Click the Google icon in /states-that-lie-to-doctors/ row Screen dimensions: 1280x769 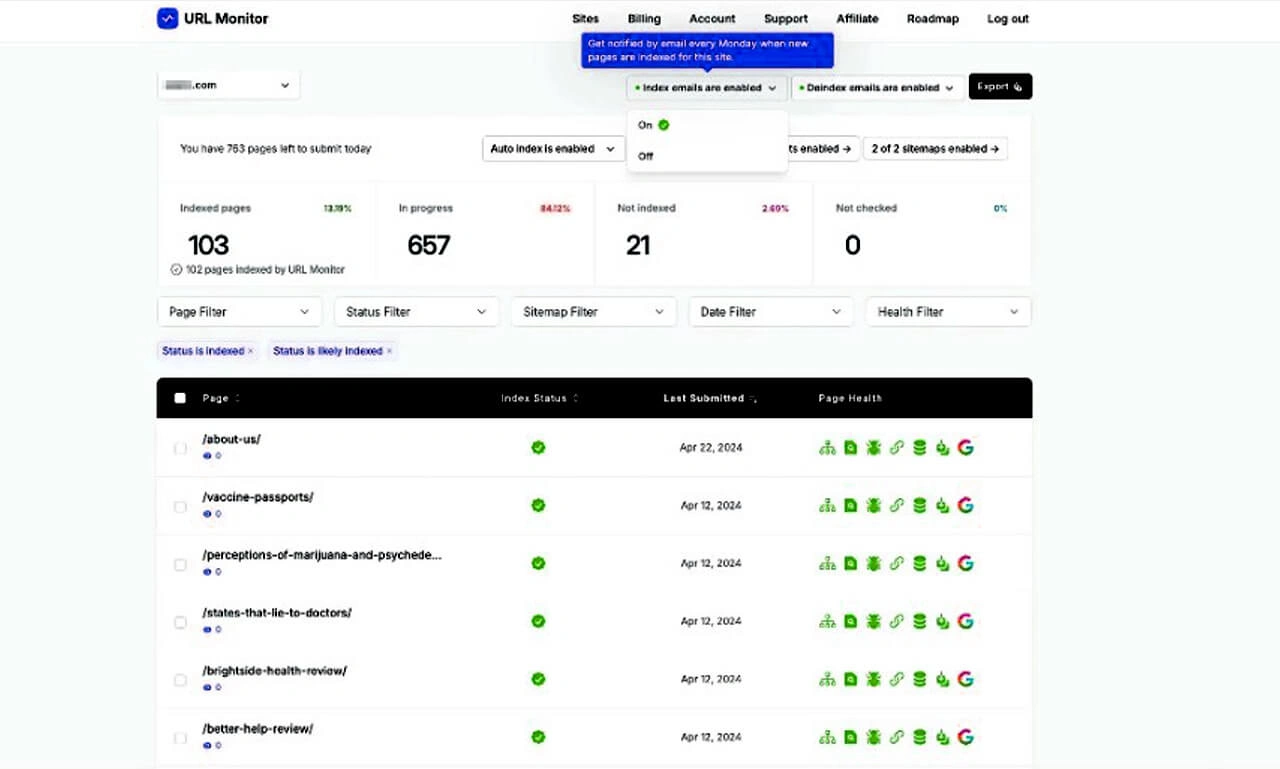click(x=965, y=622)
